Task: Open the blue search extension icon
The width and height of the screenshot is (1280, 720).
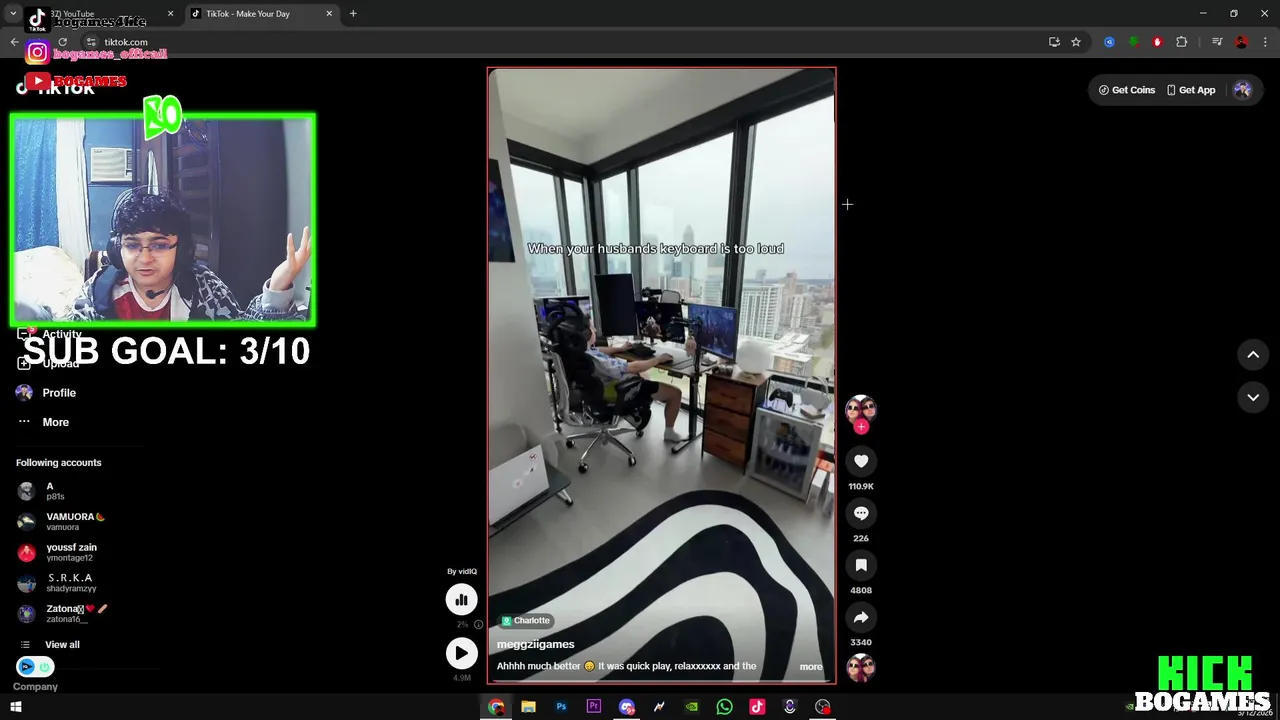Action: click(x=1109, y=42)
